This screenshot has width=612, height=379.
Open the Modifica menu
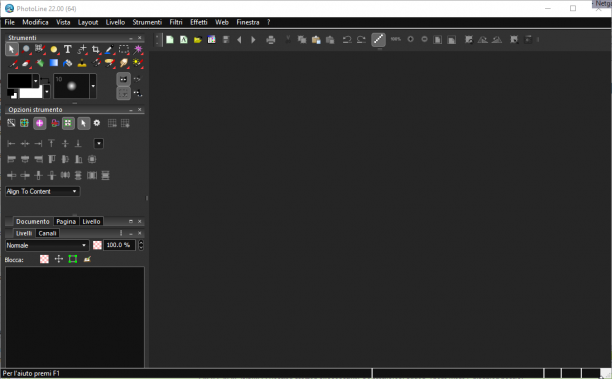(35, 22)
